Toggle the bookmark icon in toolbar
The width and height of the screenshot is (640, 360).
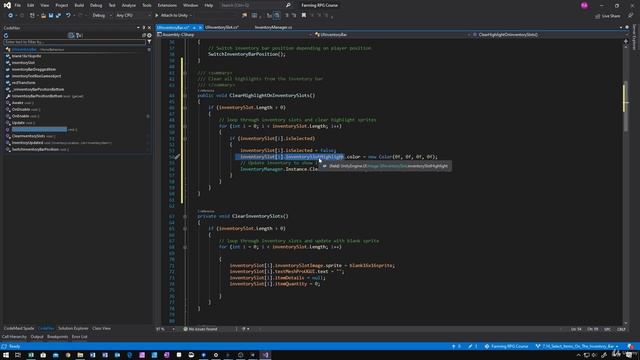click(x=304, y=16)
